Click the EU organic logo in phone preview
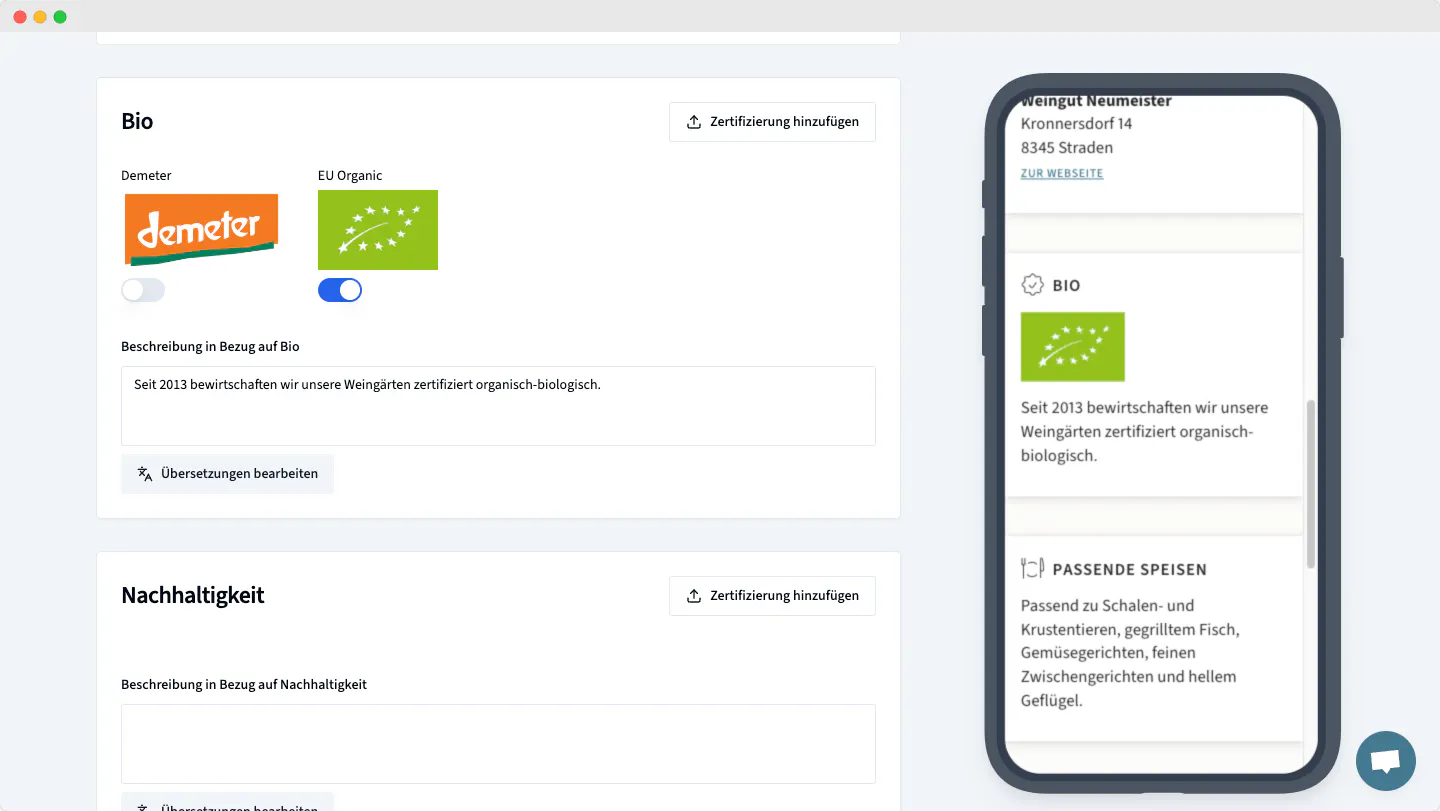 coord(1072,346)
